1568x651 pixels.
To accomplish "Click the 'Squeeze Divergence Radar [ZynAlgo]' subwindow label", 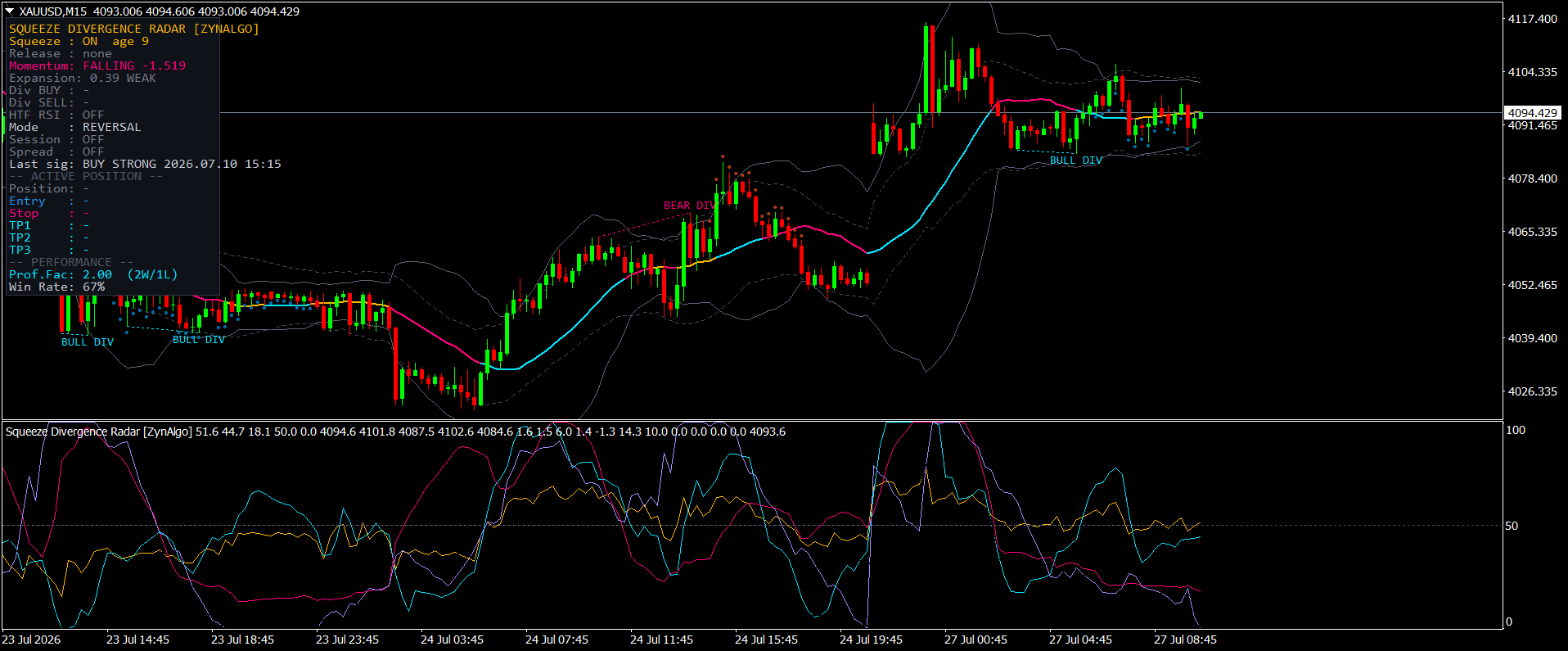I will (99, 432).
